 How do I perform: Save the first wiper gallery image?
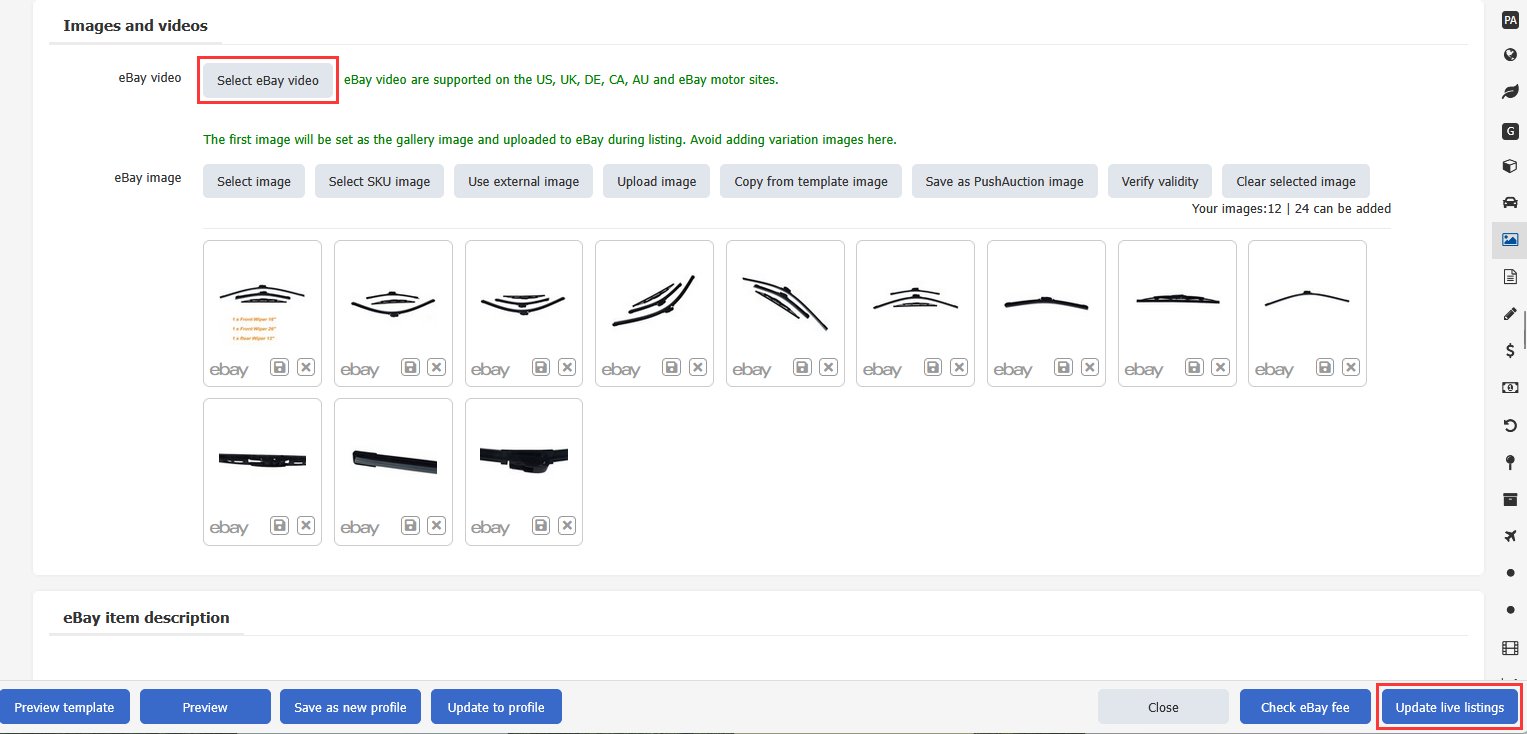(x=280, y=367)
